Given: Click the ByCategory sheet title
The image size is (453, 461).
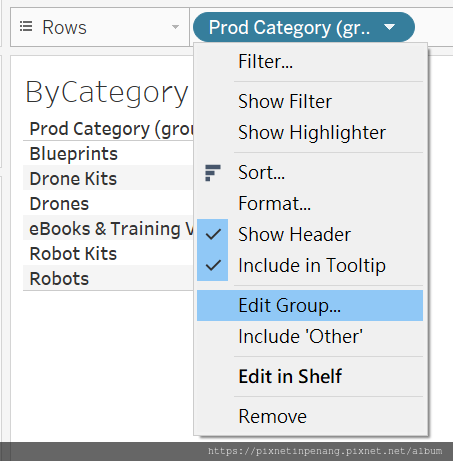Looking at the screenshot, I should tap(107, 92).
